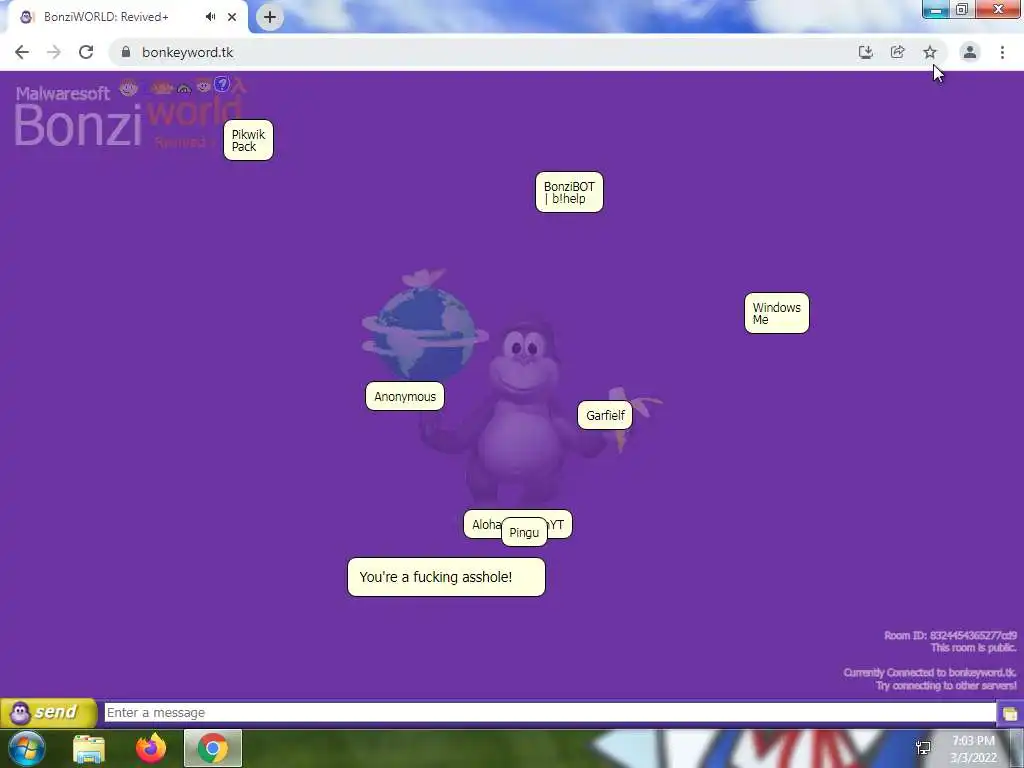Click 'Currently Connected to bonkeyword.tk.' text
1024x768 pixels.
coord(930,672)
